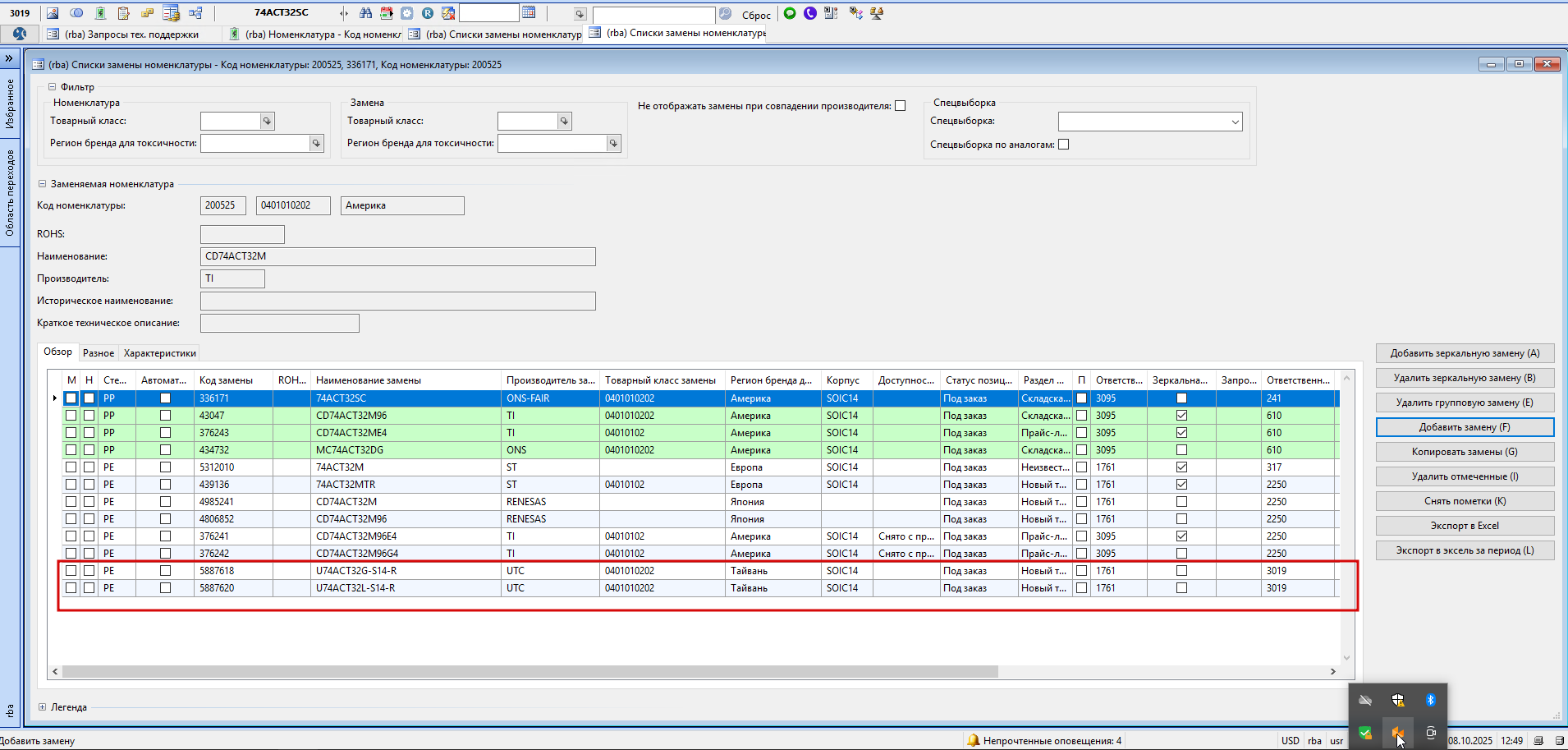The width and height of the screenshot is (1568, 750).
Task: Click the binoculars search icon in toolbar
Action: 365,13
